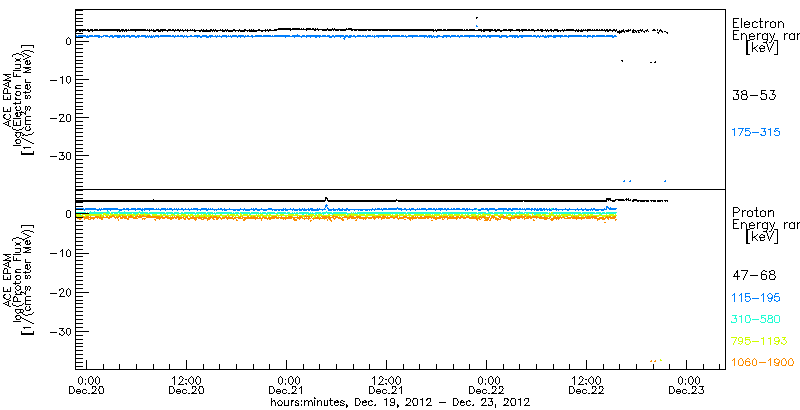Click the Electron Energy range legend heading
Screen dimensions: 800x410
(765, 36)
